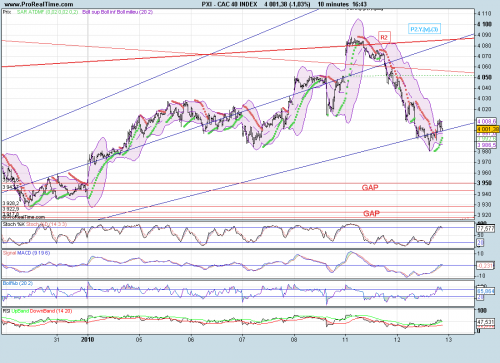Click the bold 3 950 price axis value
The width and height of the screenshot is (500, 363).
click(484, 183)
